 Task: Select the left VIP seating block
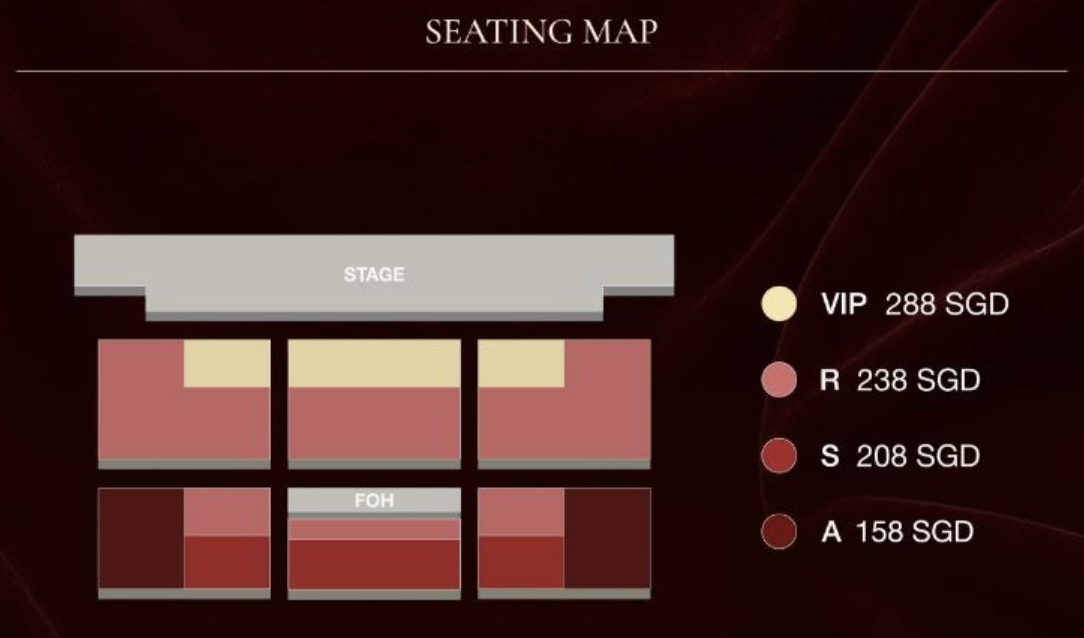pyautogui.click(x=227, y=363)
